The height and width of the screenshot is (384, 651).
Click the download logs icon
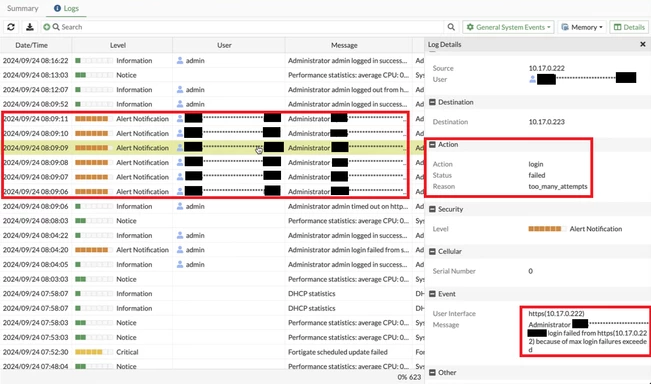[x=29, y=27]
